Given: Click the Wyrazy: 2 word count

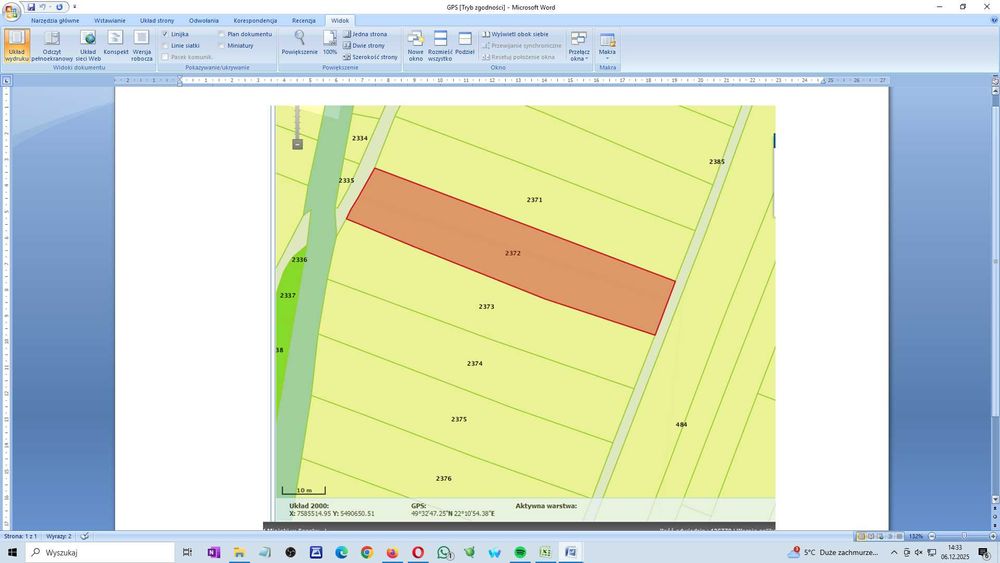Looking at the screenshot, I should click(x=59, y=536).
